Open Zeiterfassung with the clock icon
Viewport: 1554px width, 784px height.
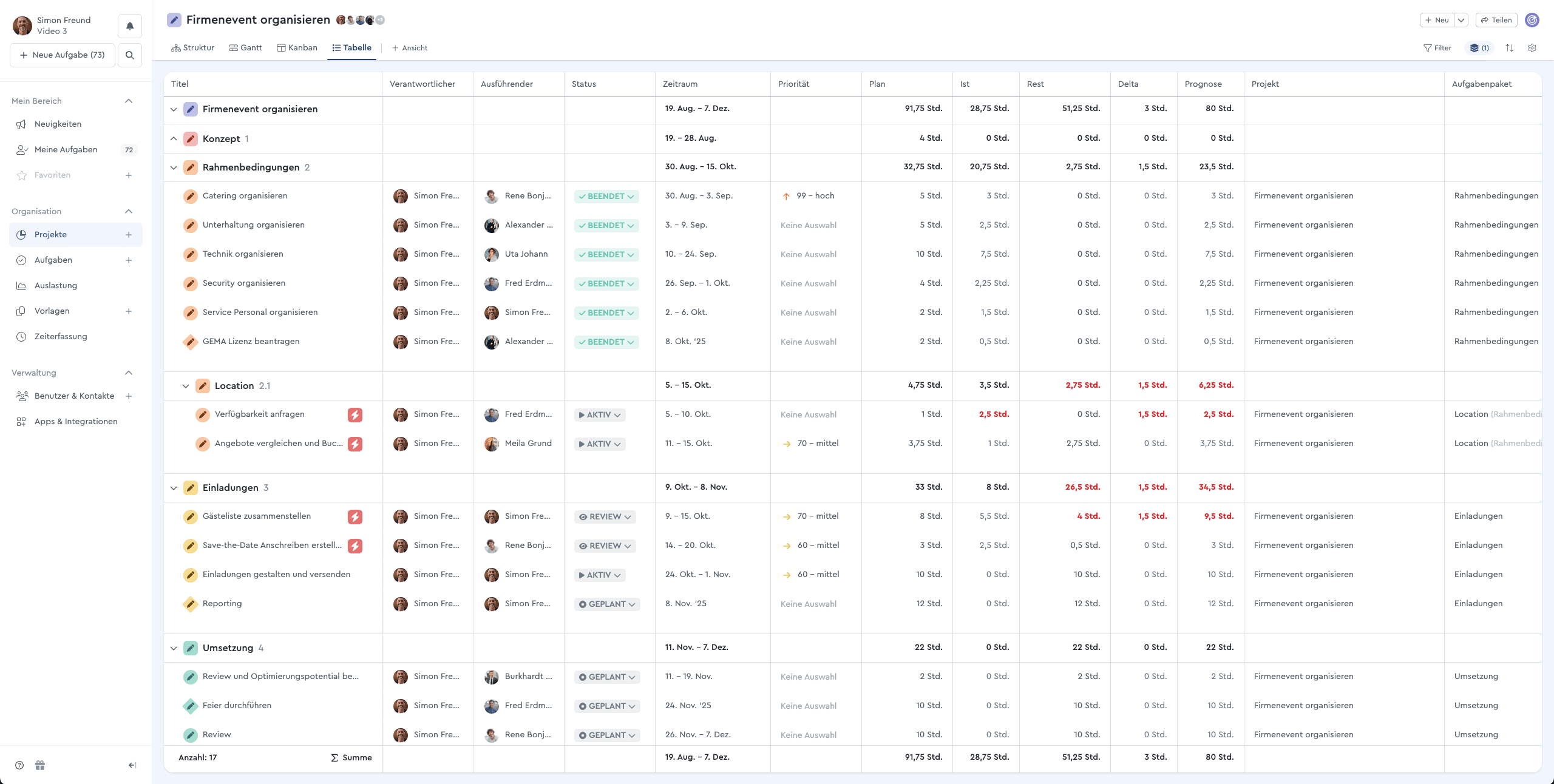point(22,336)
